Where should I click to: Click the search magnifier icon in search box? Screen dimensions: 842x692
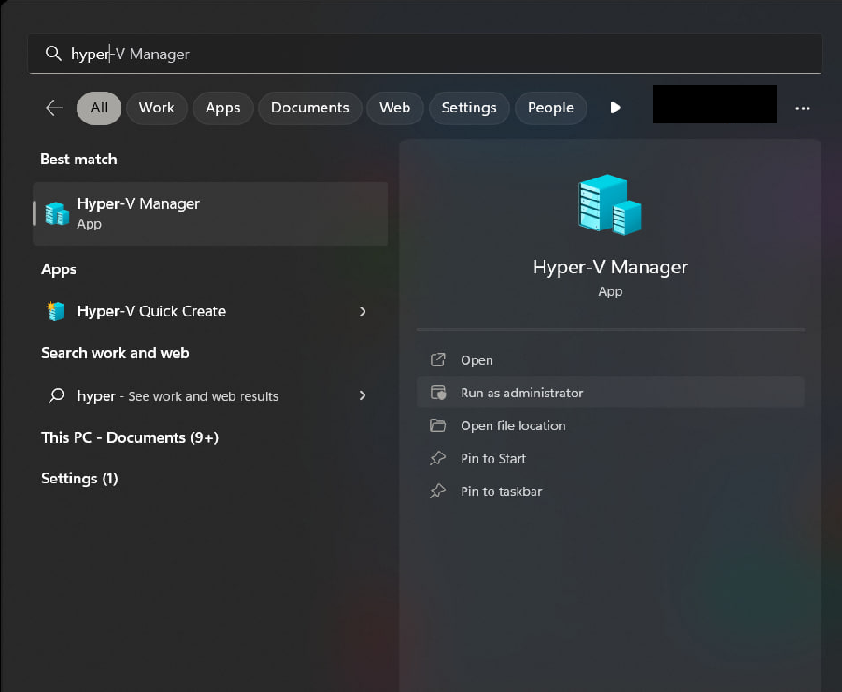53,53
